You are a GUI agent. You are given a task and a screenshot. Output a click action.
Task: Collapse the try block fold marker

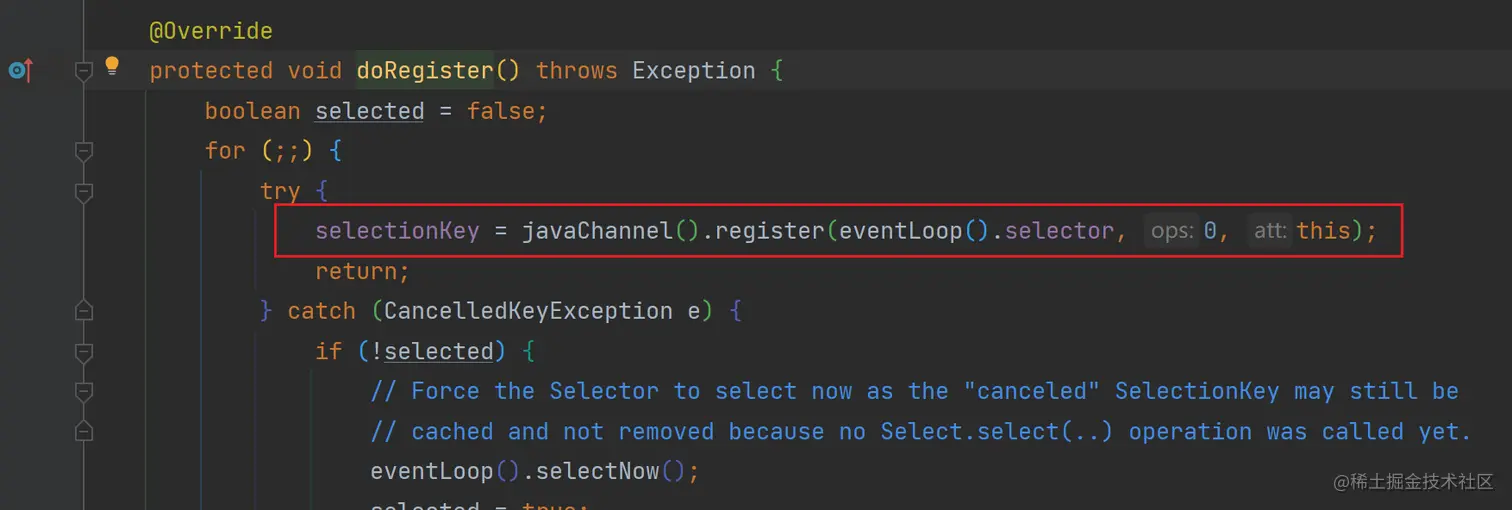tap(84, 191)
